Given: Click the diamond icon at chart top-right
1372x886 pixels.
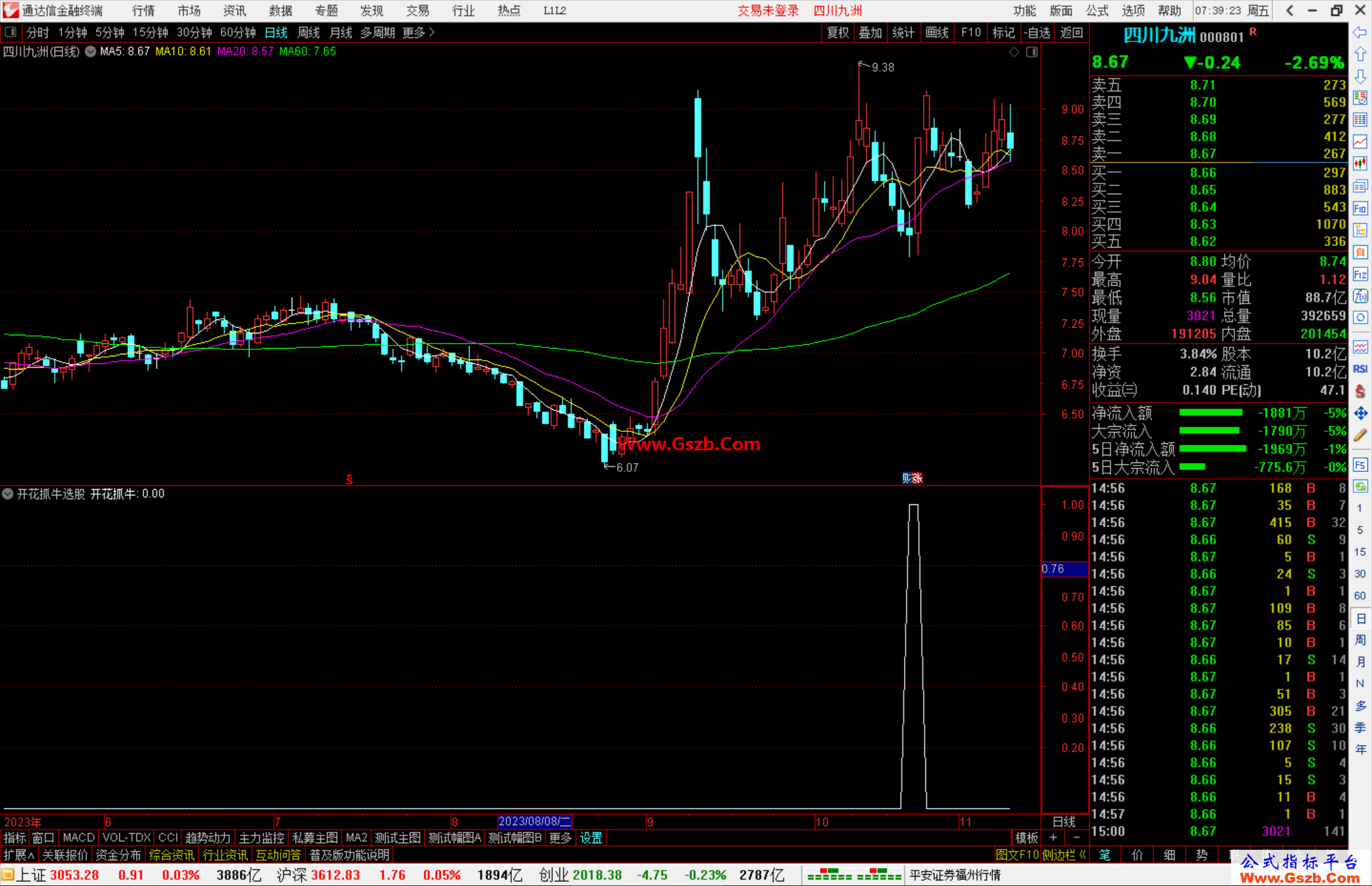Looking at the screenshot, I should coord(1014,52).
